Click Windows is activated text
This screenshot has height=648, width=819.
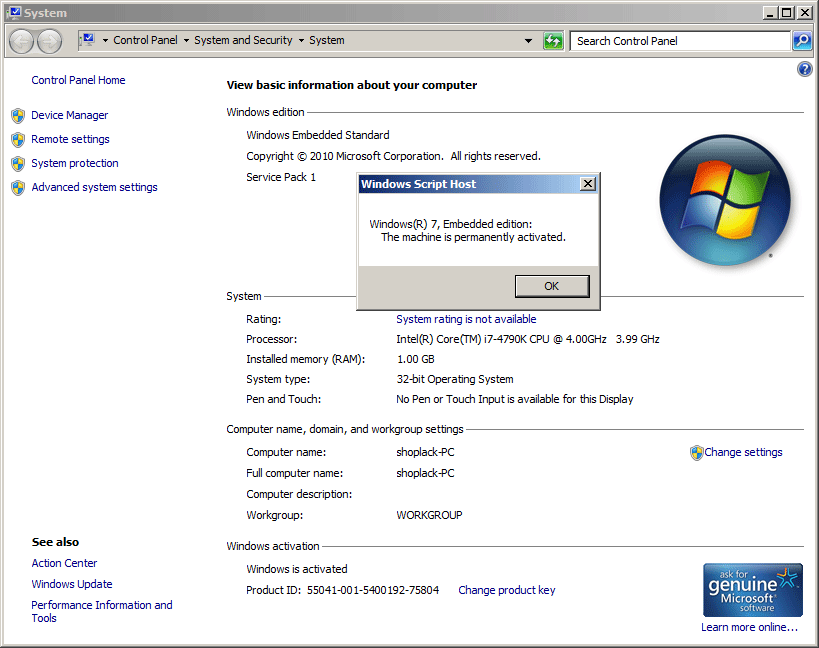pos(297,569)
